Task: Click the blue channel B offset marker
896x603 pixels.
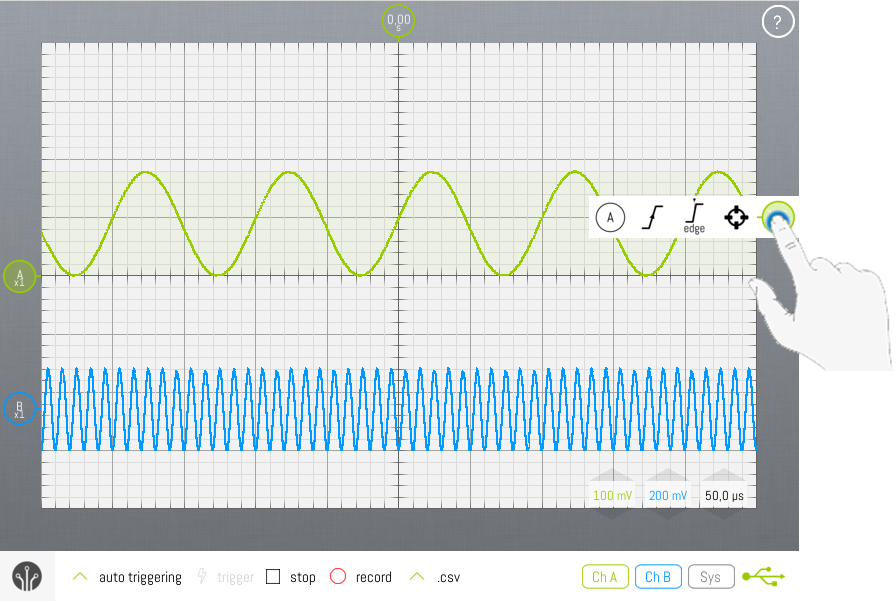Action: (x=19, y=408)
